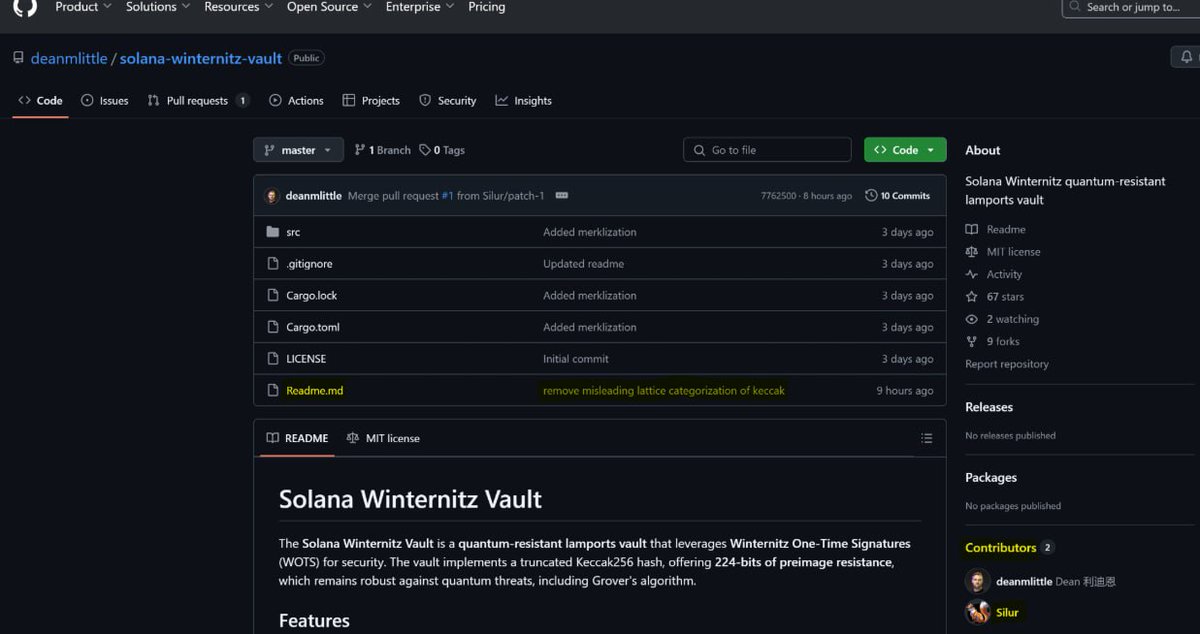
Task: View the 67 stars link
Action: pyautogui.click(x=995, y=297)
